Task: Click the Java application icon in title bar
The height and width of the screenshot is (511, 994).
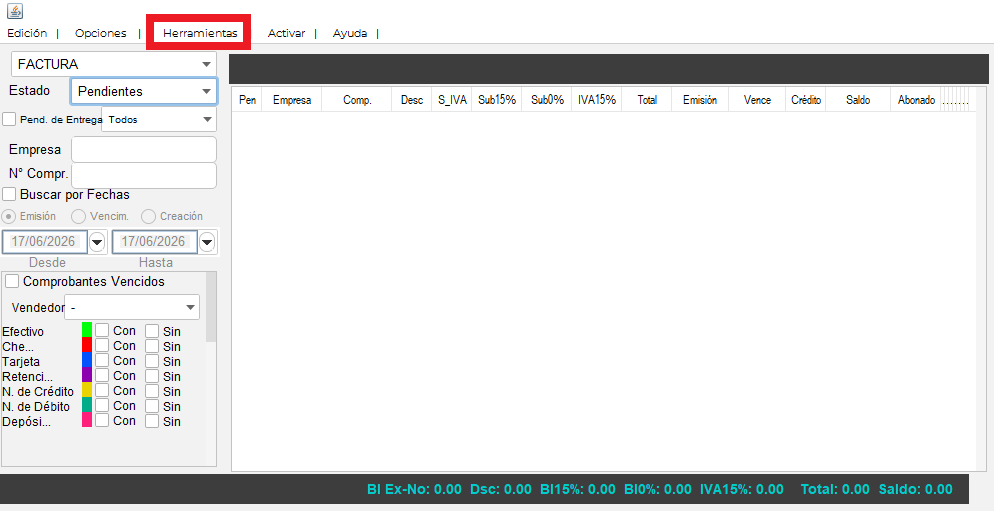Action: tap(15, 11)
